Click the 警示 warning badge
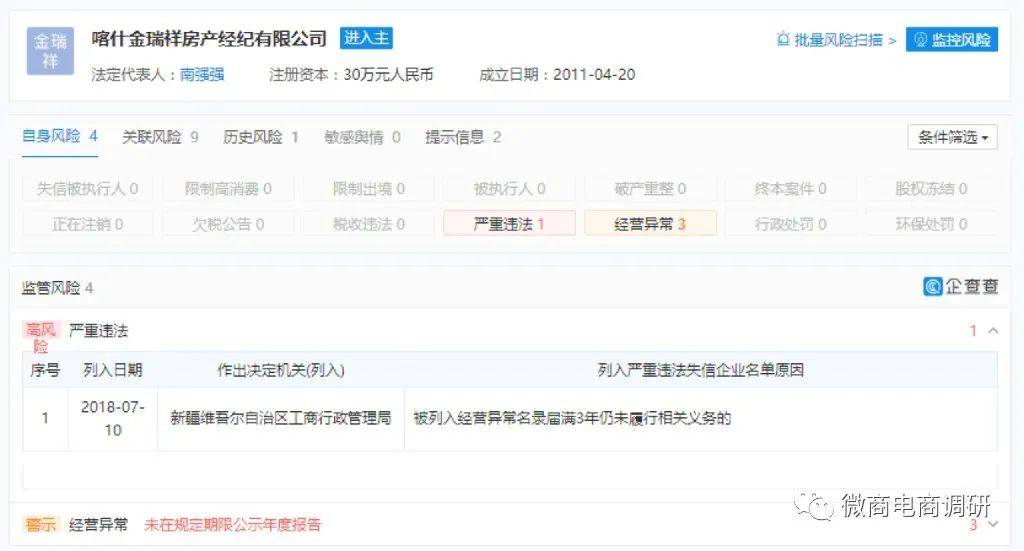This screenshot has width=1024, height=551. [x=41, y=524]
